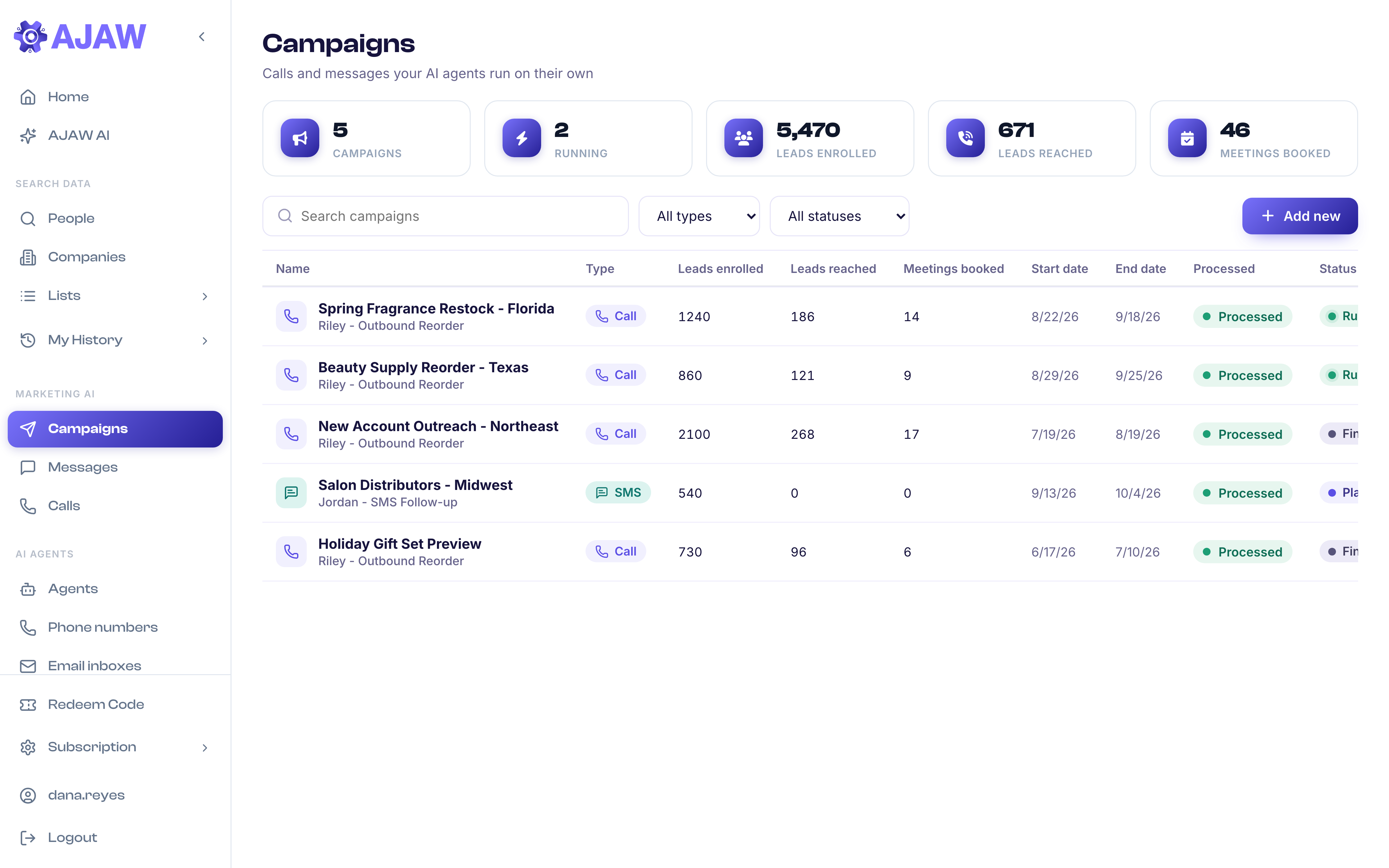The height and width of the screenshot is (868, 1389).
Task: Open Phone numbers in the sidebar
Action: (x=115, y=628)
